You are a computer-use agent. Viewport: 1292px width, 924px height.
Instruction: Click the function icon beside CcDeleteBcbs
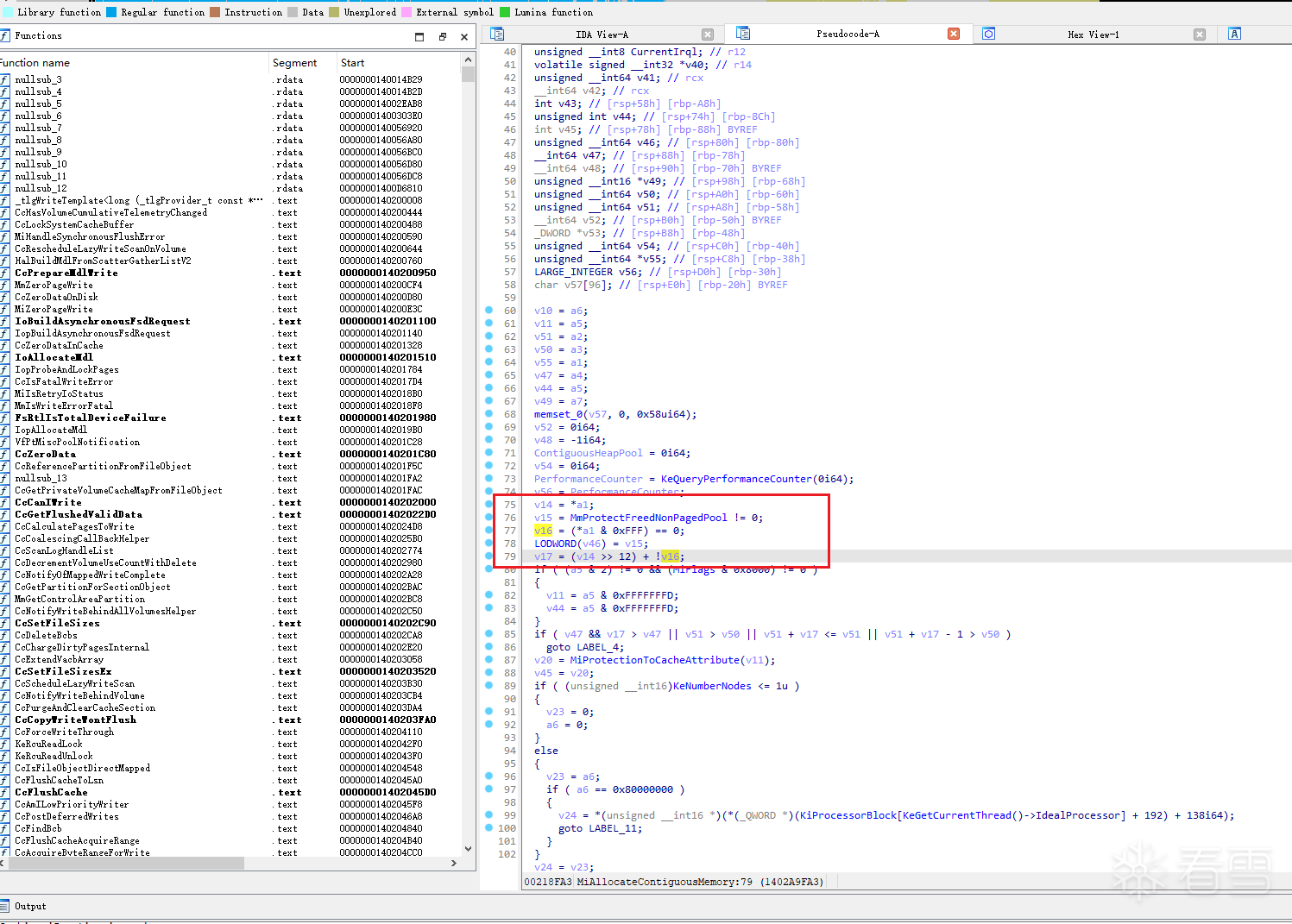point(4,635)
